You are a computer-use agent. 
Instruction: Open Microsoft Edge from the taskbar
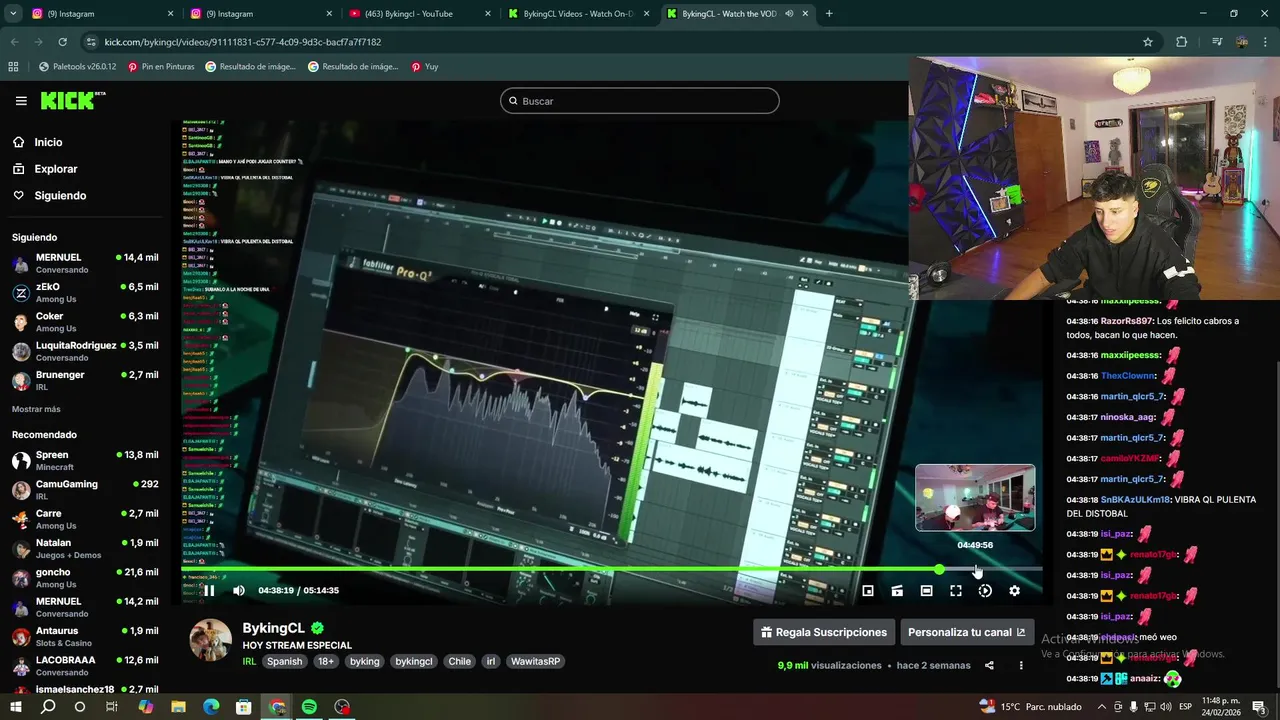point(211,707)
